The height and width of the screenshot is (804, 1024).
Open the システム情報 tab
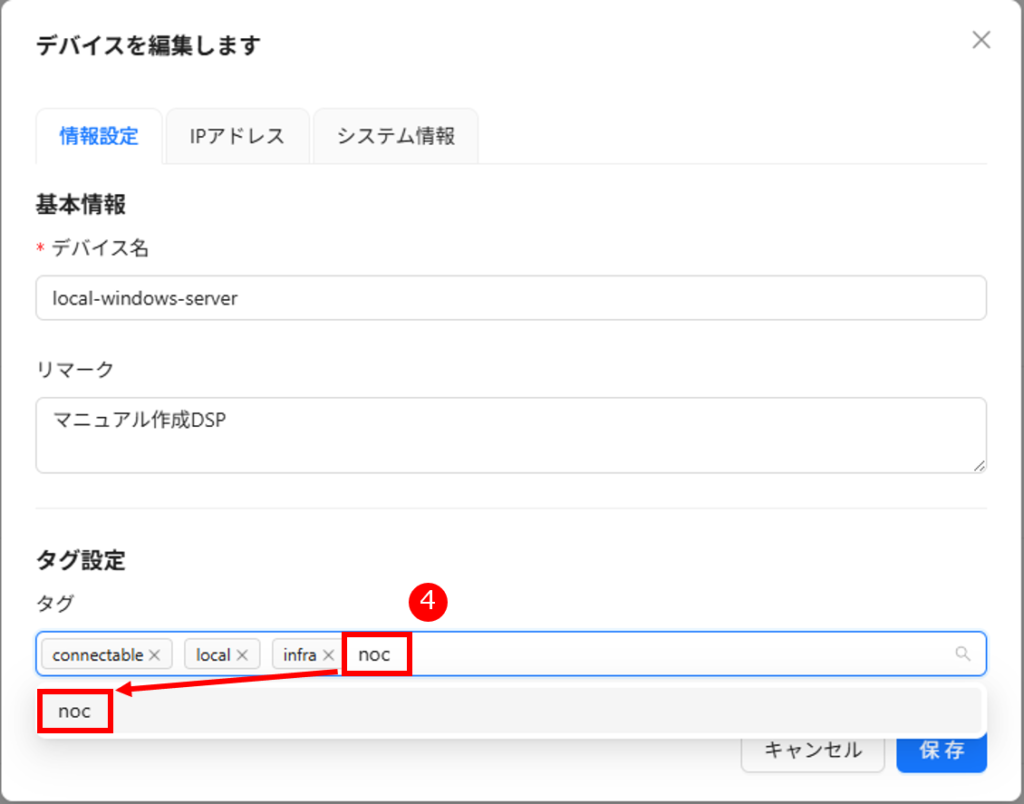point(395,137)
